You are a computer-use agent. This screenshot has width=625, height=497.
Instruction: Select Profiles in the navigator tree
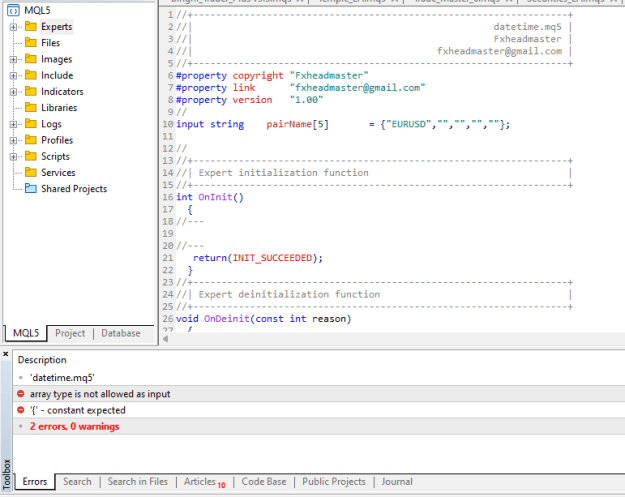pyautogui.click(x=57, y=140)
